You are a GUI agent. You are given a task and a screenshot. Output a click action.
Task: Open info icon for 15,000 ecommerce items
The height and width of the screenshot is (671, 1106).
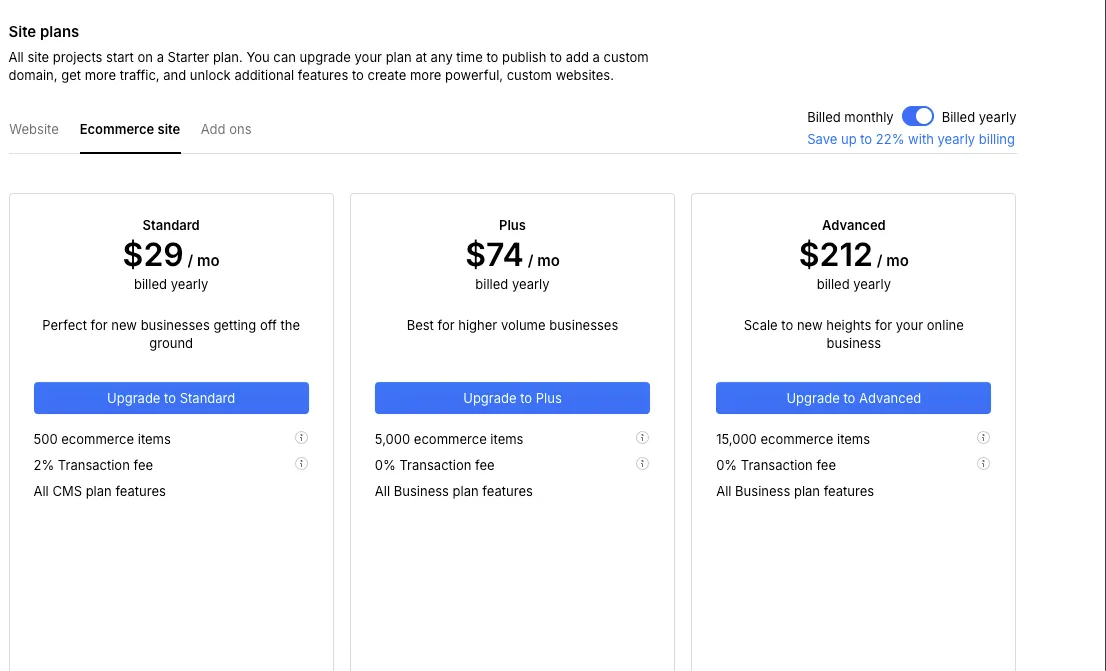[983, 438]
